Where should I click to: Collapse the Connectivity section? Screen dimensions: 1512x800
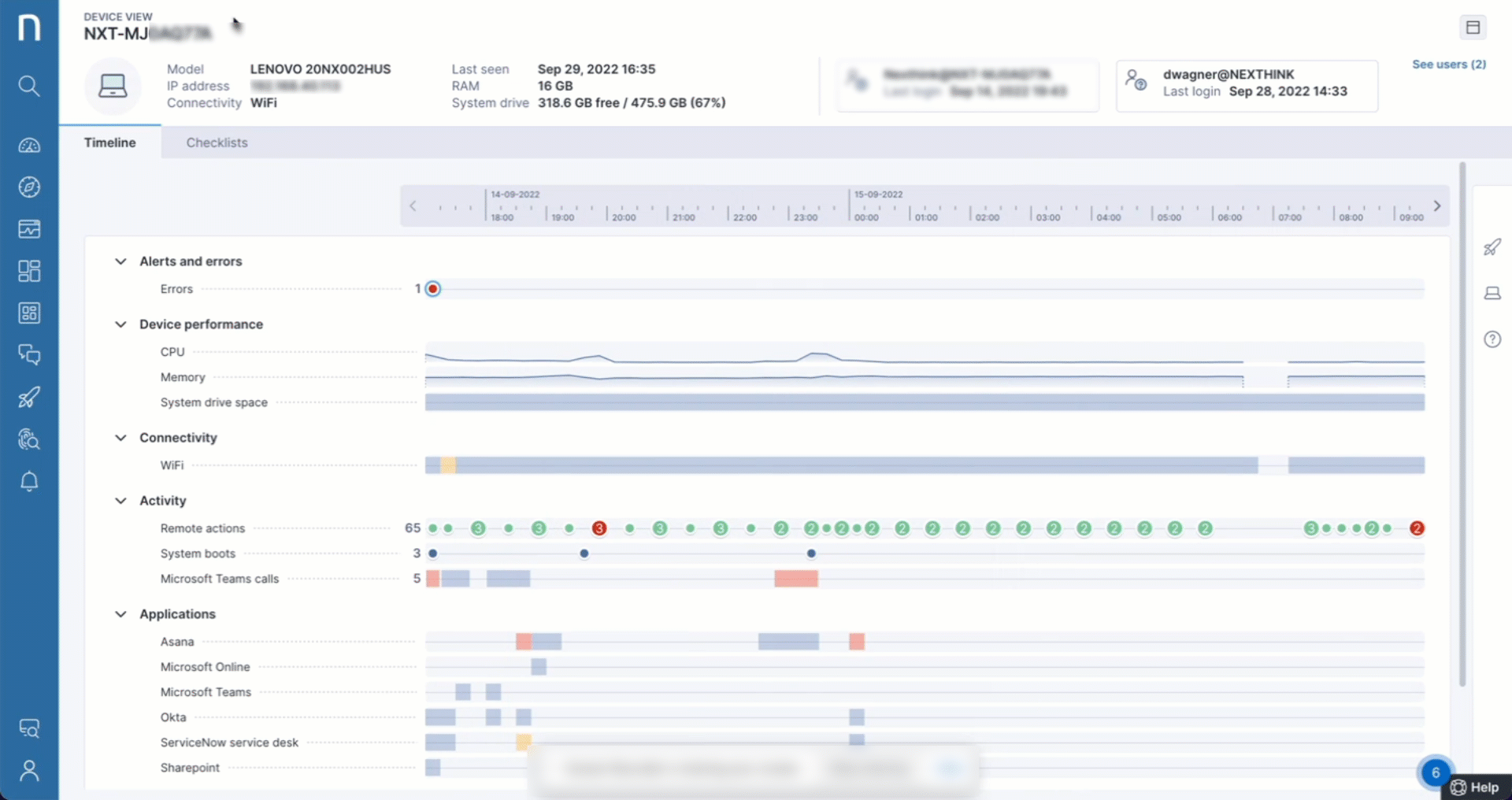pyautogui.click(x=120, y=438)
